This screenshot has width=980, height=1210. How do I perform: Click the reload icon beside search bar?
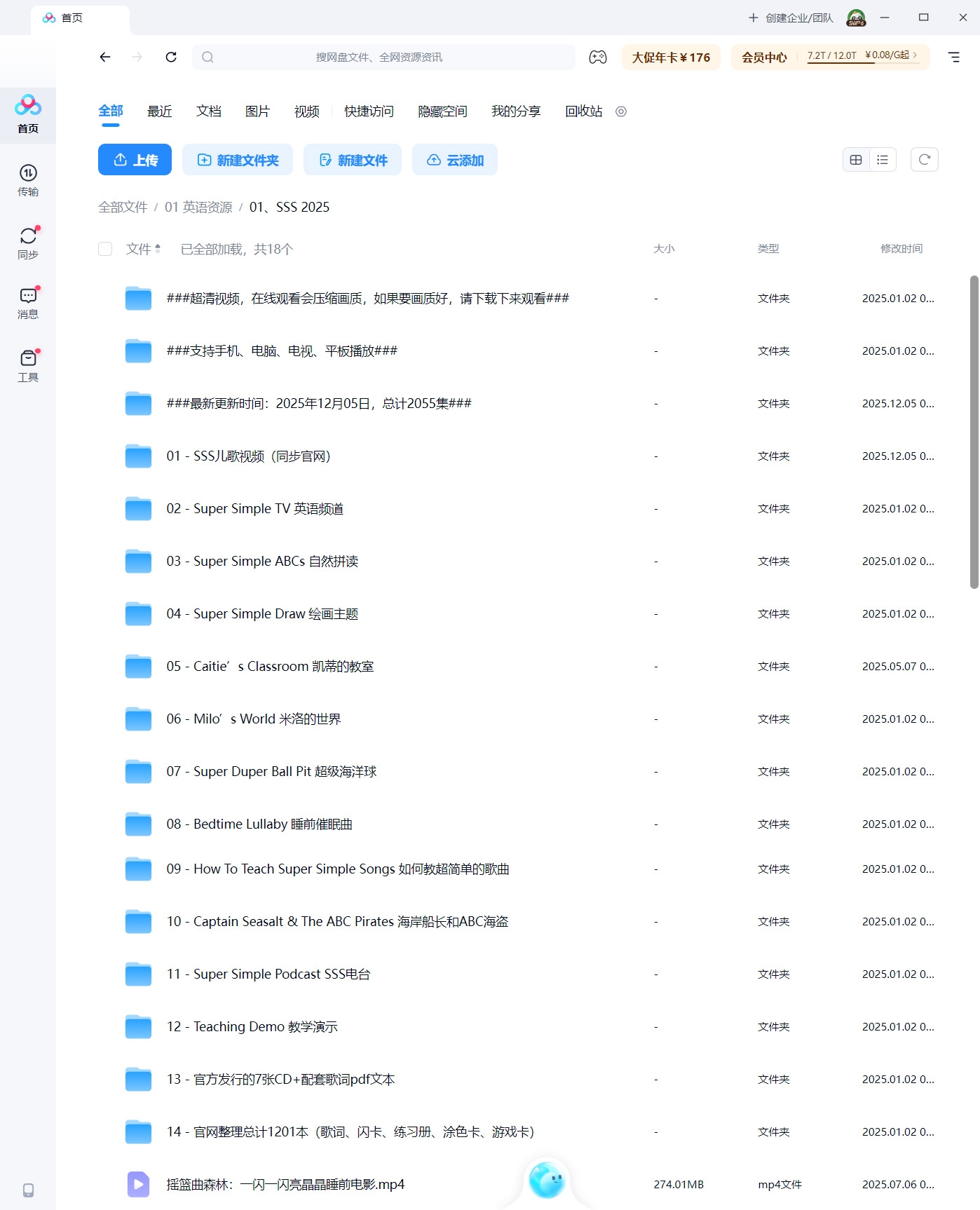171,57
